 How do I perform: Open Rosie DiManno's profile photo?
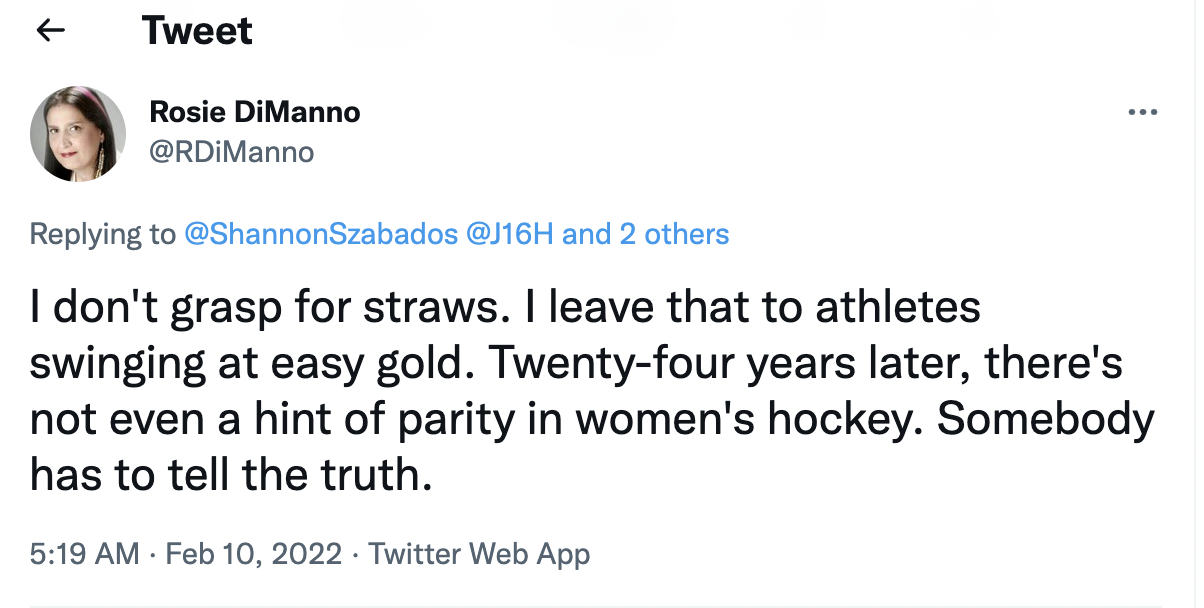tap(78, 134)
